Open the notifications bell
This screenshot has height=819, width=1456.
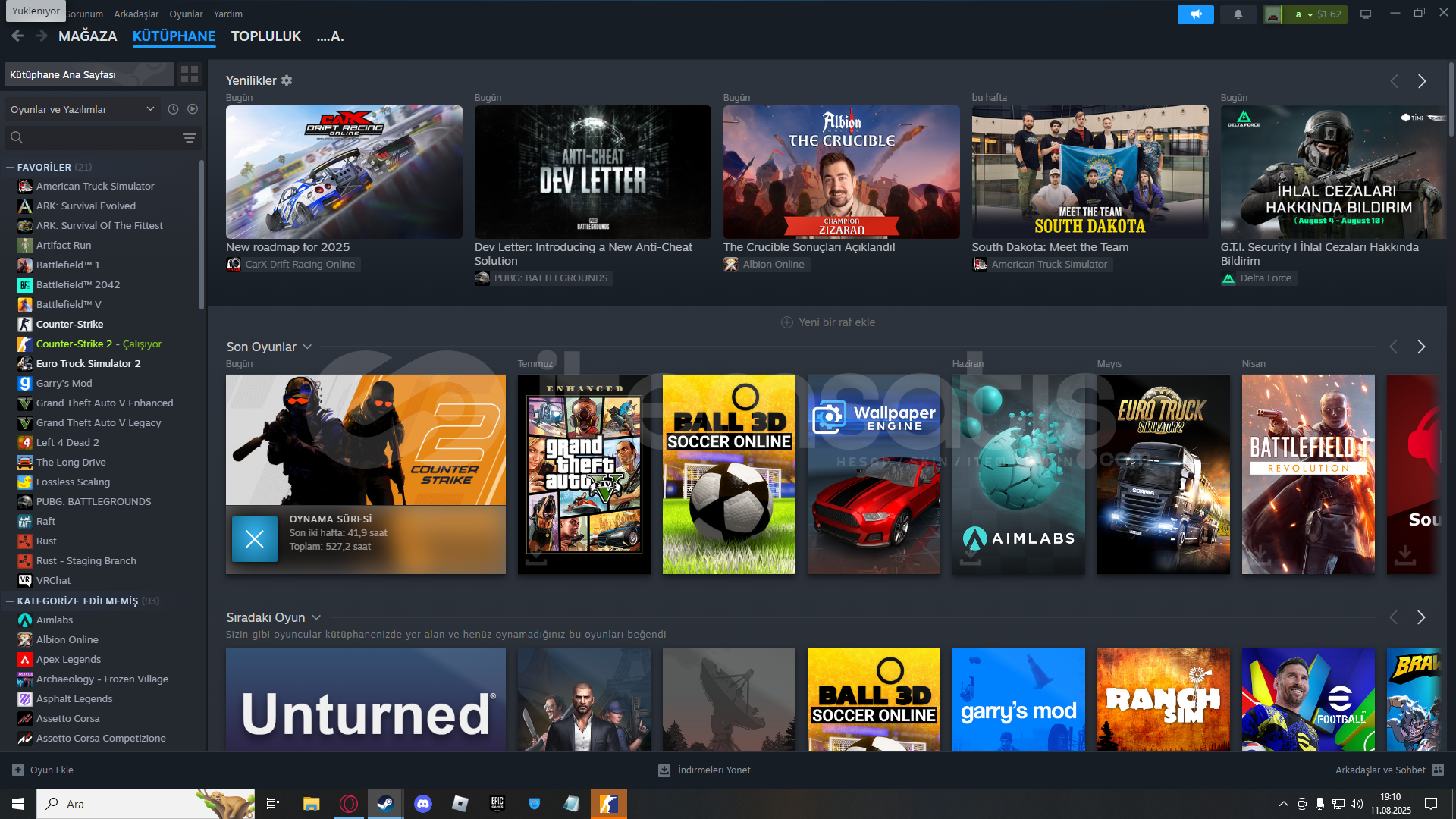click(x=1238, y=14)
